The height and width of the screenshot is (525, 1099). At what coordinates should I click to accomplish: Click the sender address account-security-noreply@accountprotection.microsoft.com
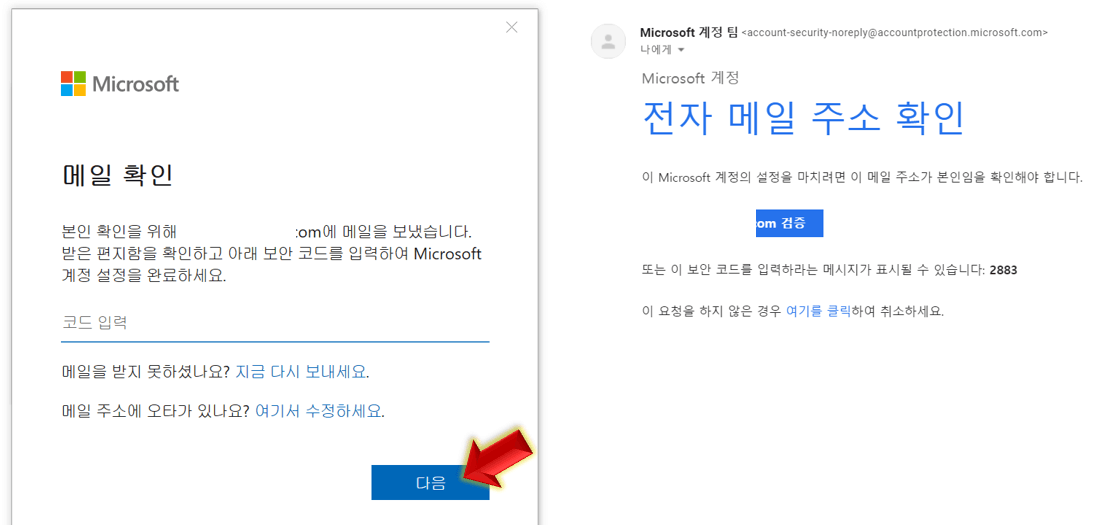(894, 33)
